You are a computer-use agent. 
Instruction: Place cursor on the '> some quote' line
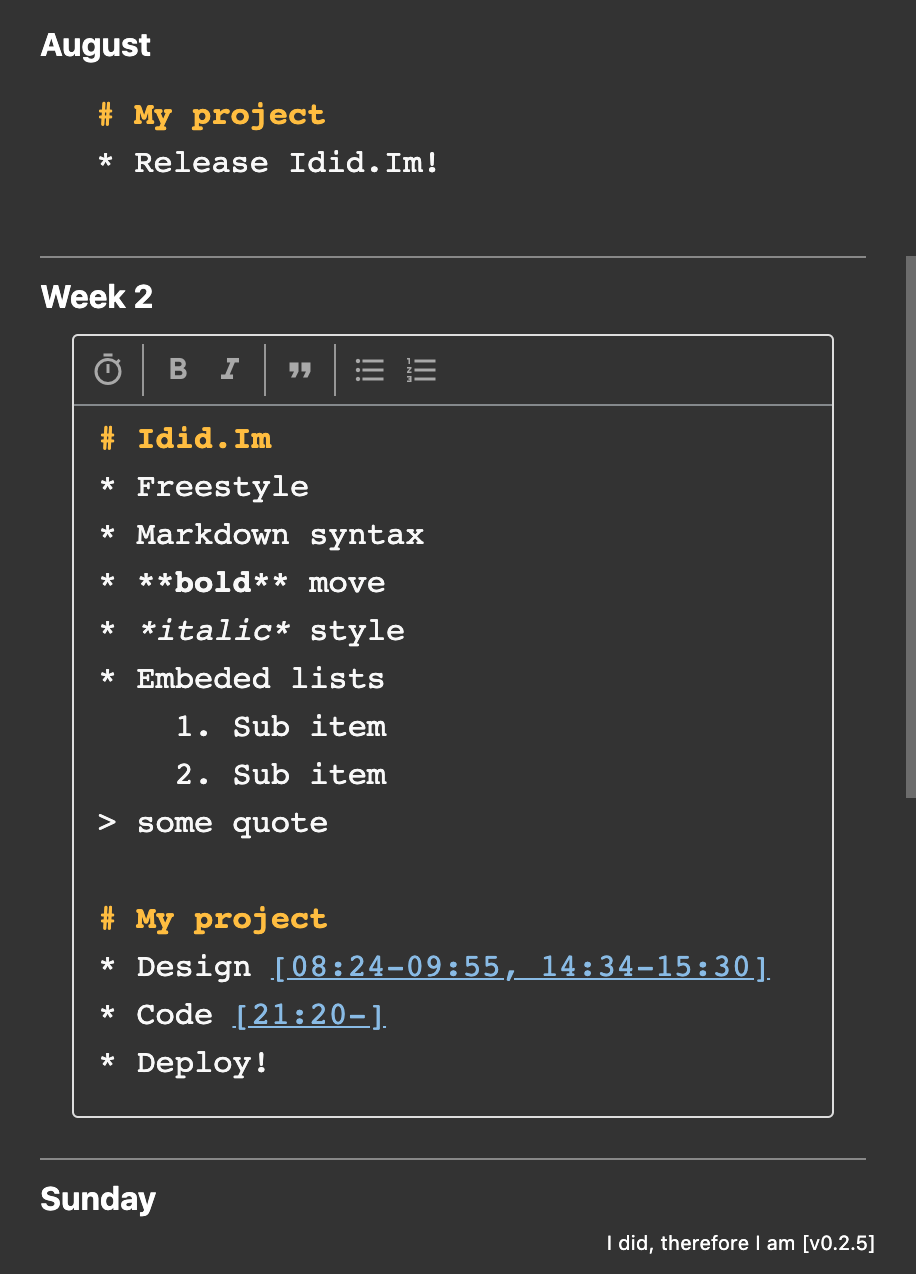(232, 823)
